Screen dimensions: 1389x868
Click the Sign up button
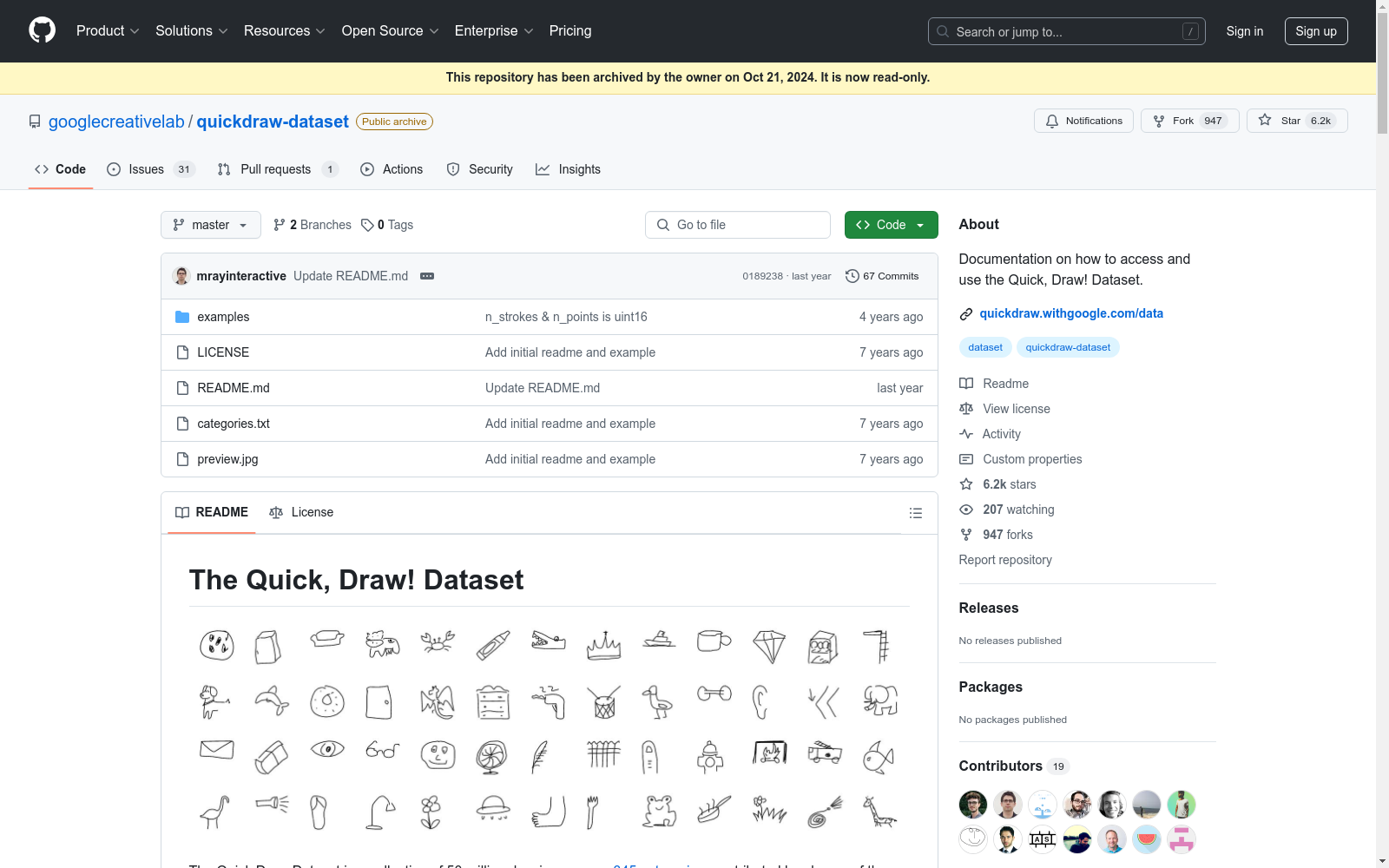click(x=1316, y=31)
